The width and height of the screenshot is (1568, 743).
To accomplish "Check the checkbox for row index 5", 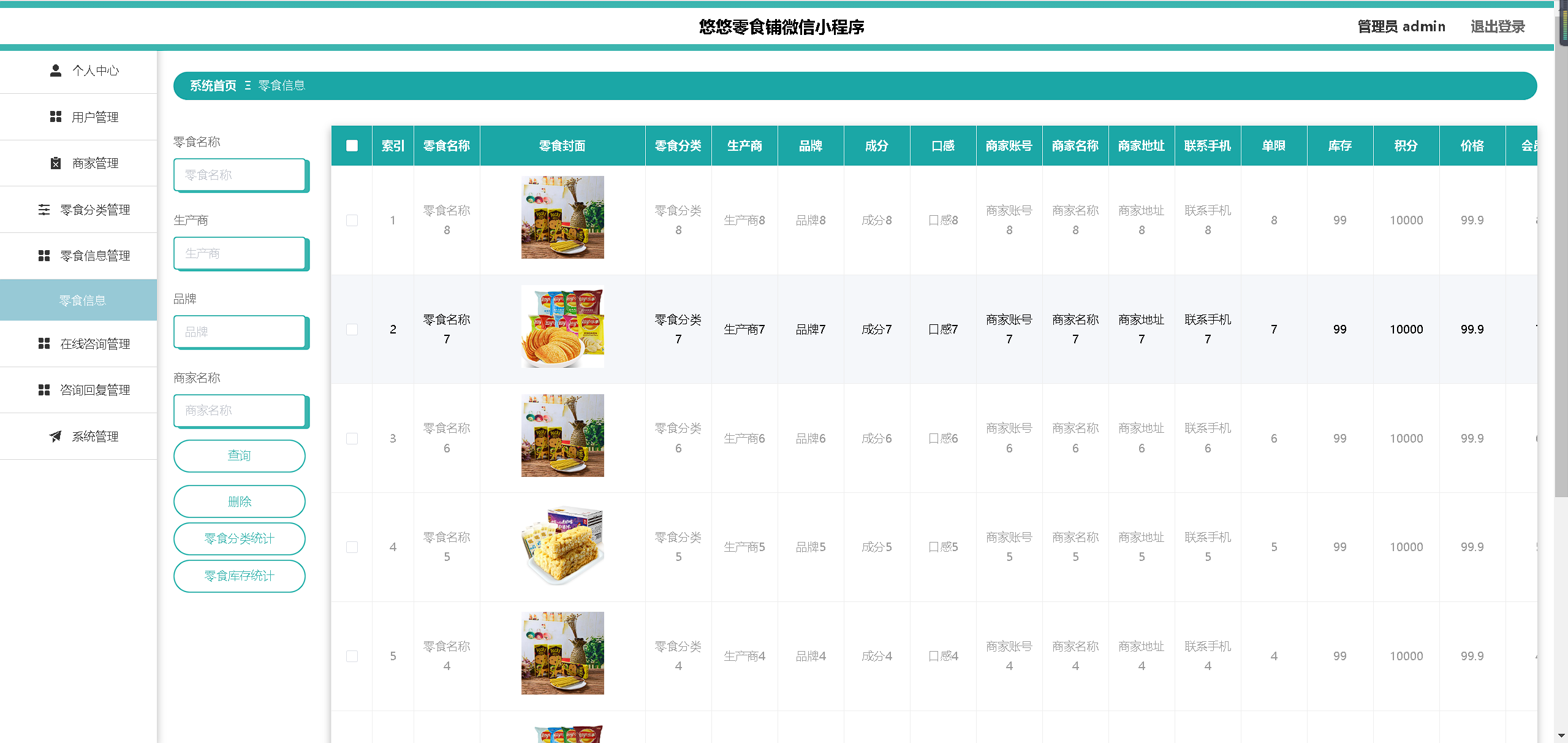I will (x=352, y=656).
